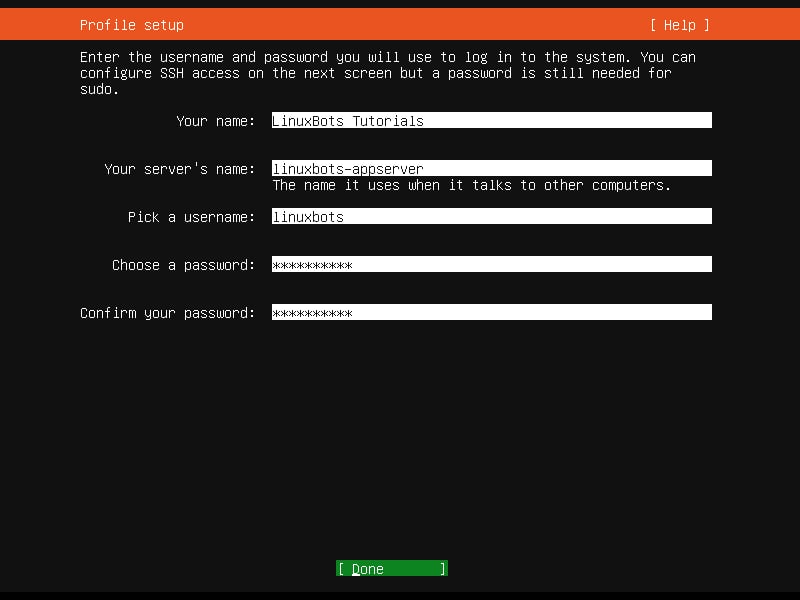Click the Choose a password field
This screenshot has height=600, width=800.
[x=490, y=263]
